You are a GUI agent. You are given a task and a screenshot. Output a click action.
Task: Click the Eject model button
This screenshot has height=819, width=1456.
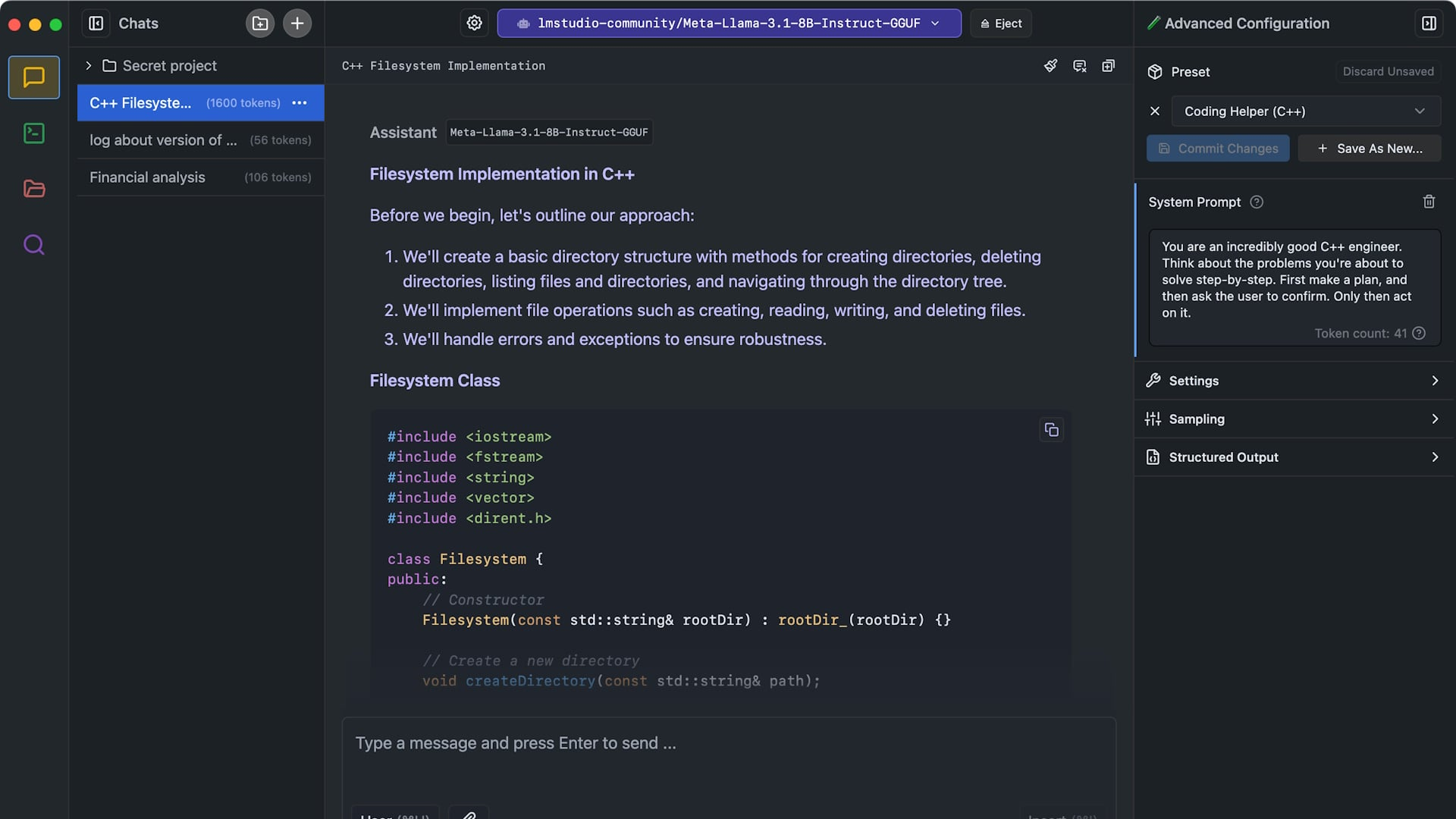coord(1000,24)
